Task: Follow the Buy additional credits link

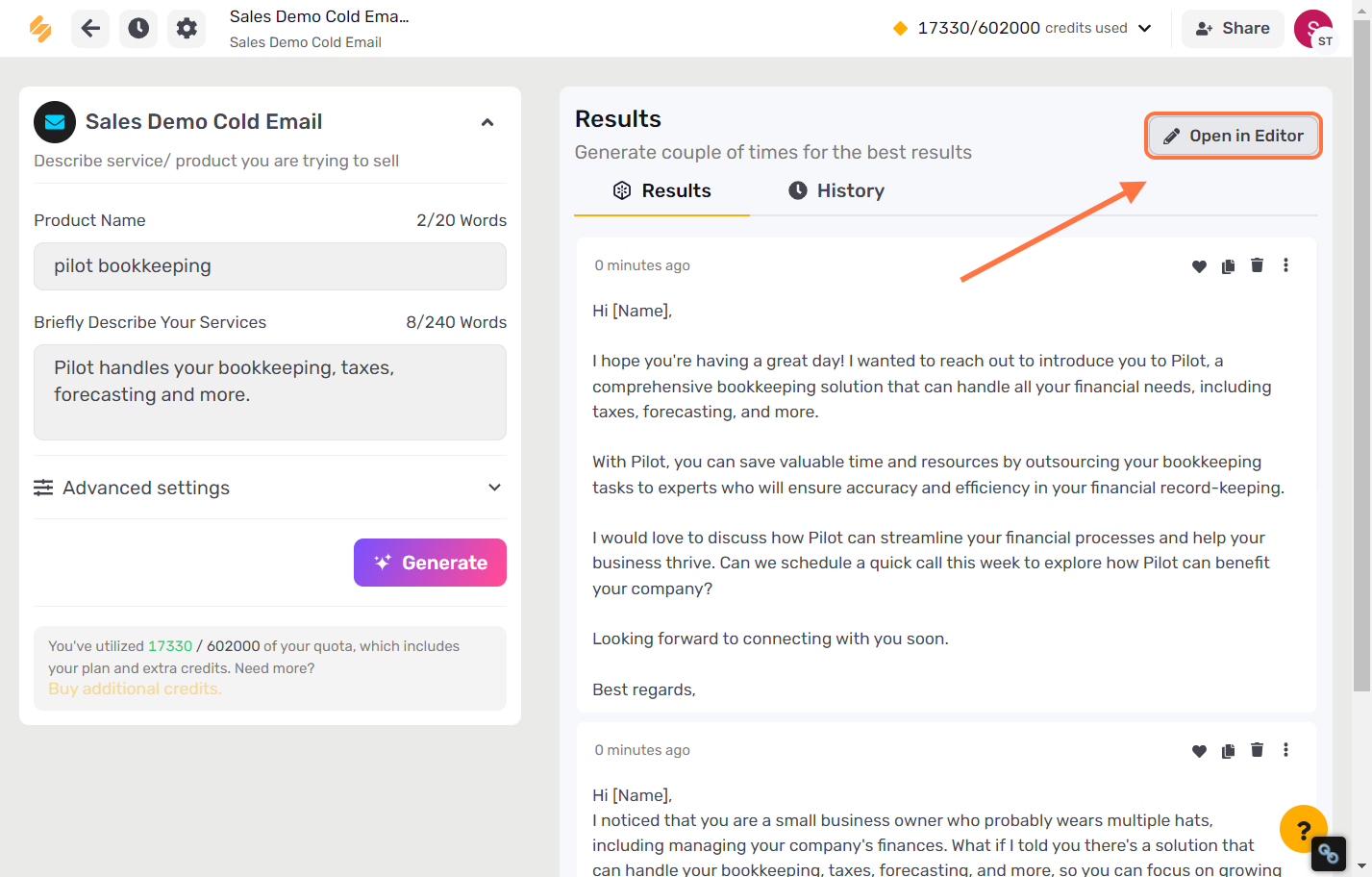Action: click(135, 689)
